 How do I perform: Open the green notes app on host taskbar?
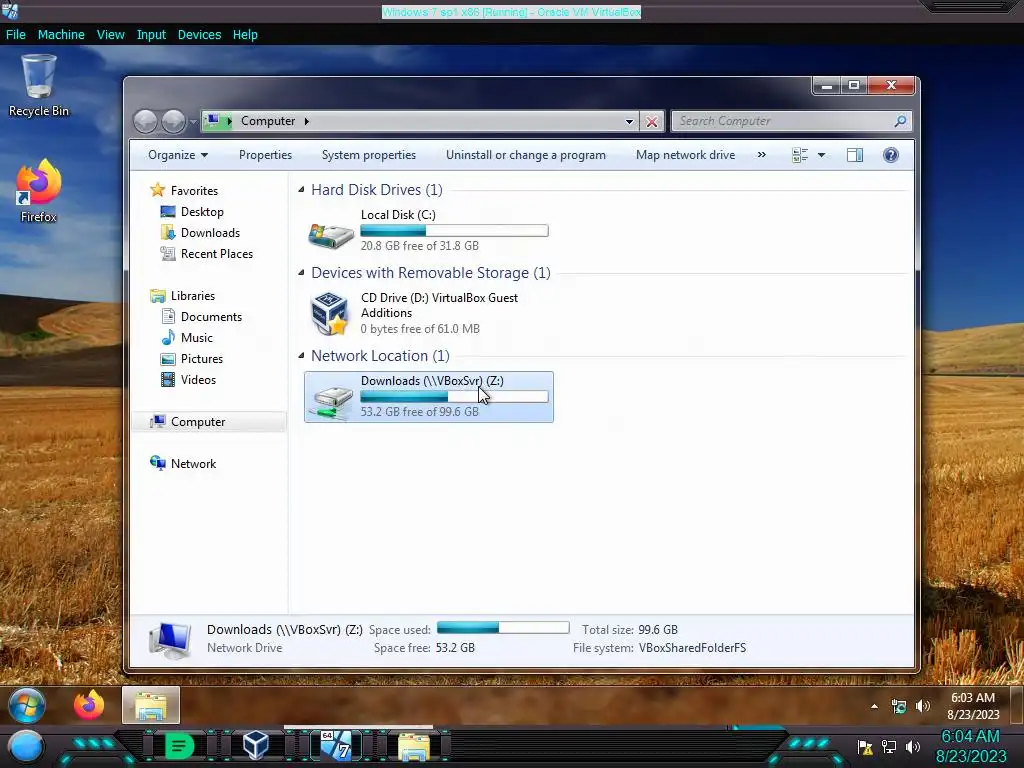click(179, 746)
